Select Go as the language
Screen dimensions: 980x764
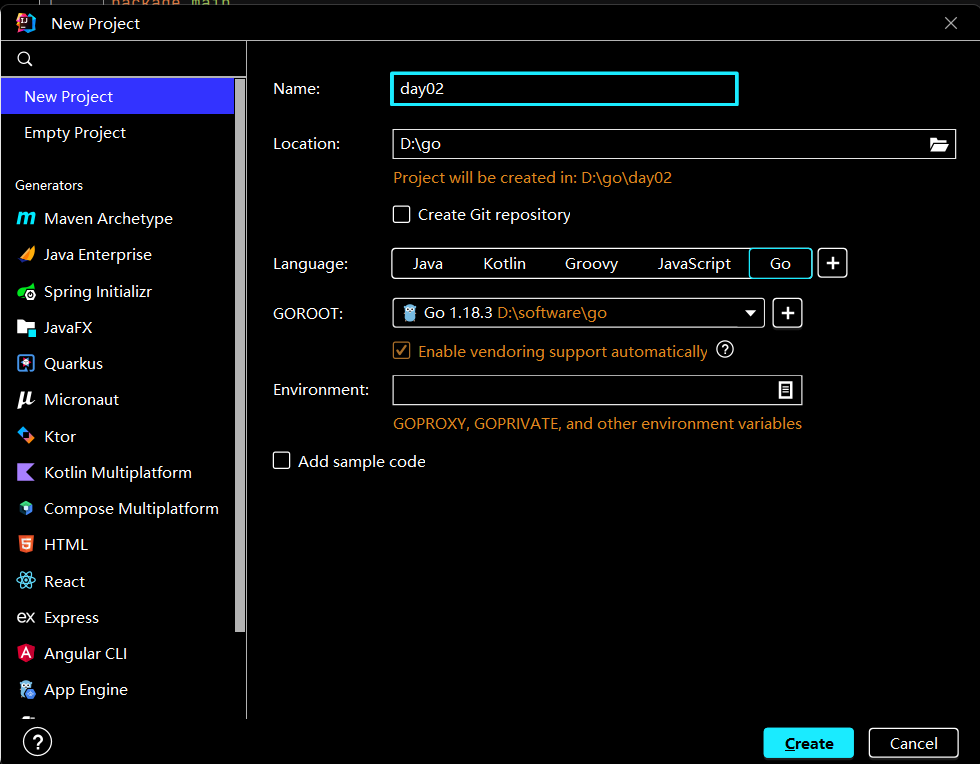[780, 264]
